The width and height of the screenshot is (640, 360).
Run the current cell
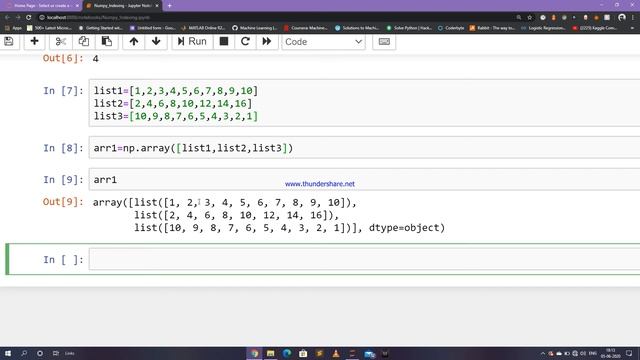[192, 42]
